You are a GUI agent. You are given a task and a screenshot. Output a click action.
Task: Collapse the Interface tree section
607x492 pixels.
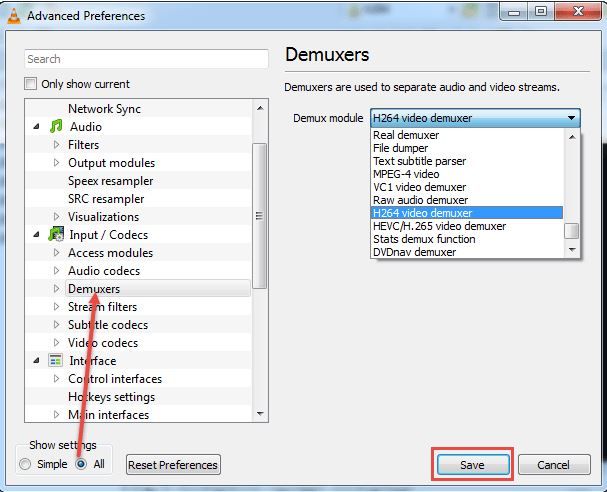point(36,360)
